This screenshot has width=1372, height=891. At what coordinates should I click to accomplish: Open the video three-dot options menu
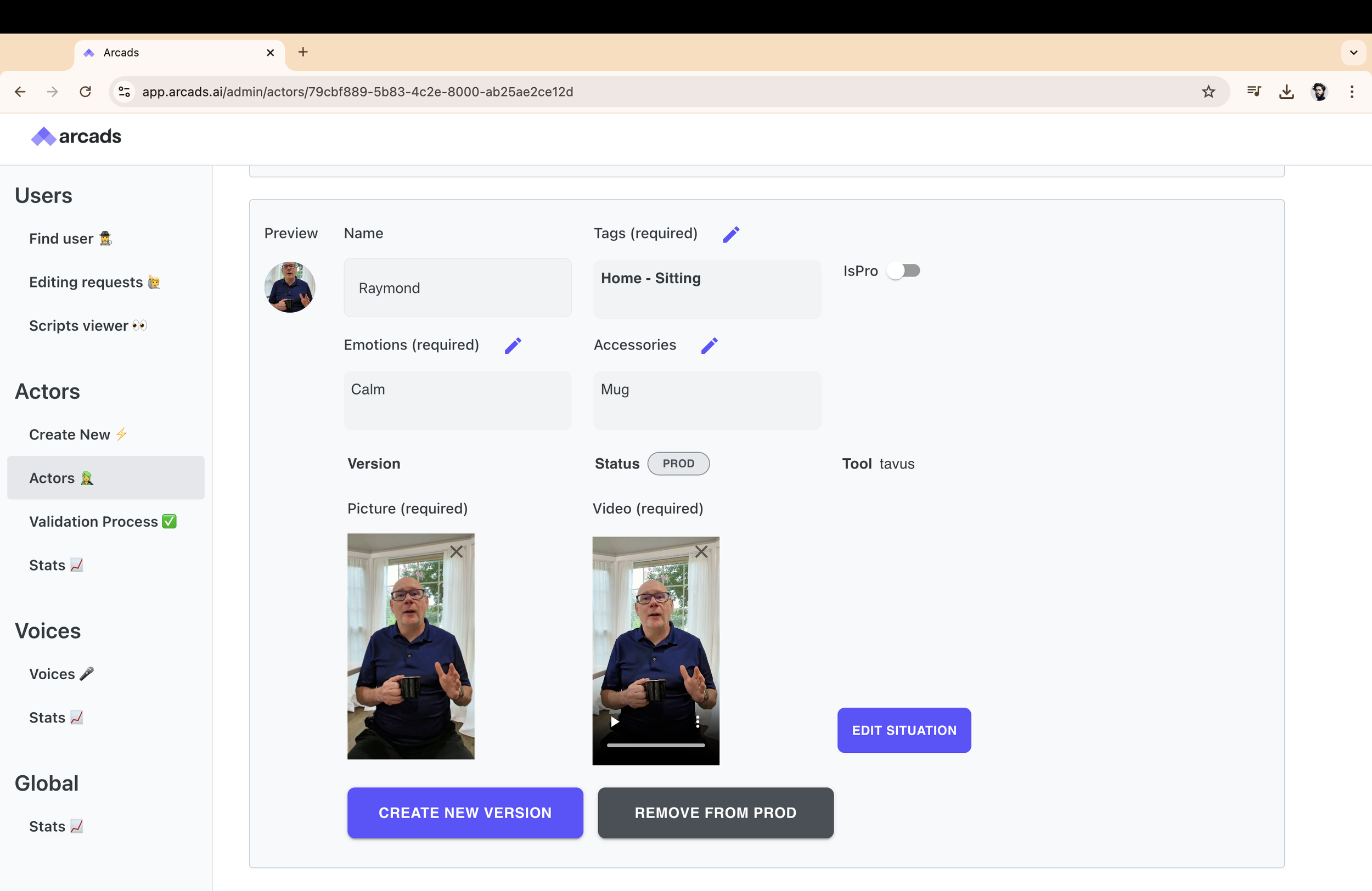697,721
